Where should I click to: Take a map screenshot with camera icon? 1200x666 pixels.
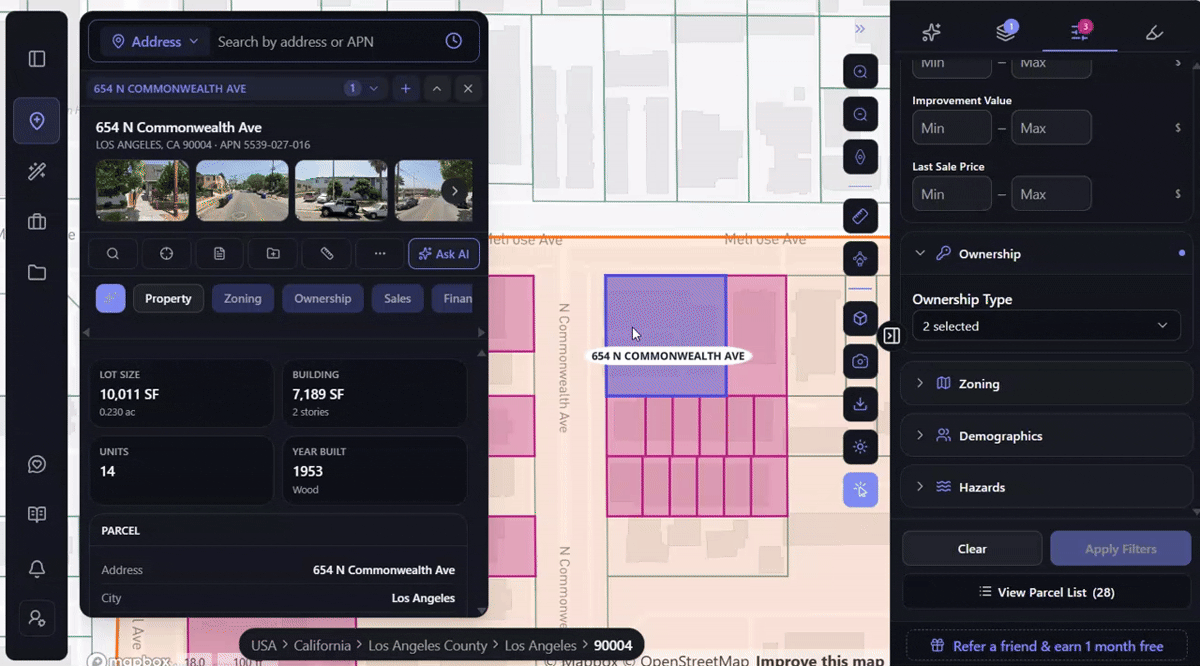[860, 361]
